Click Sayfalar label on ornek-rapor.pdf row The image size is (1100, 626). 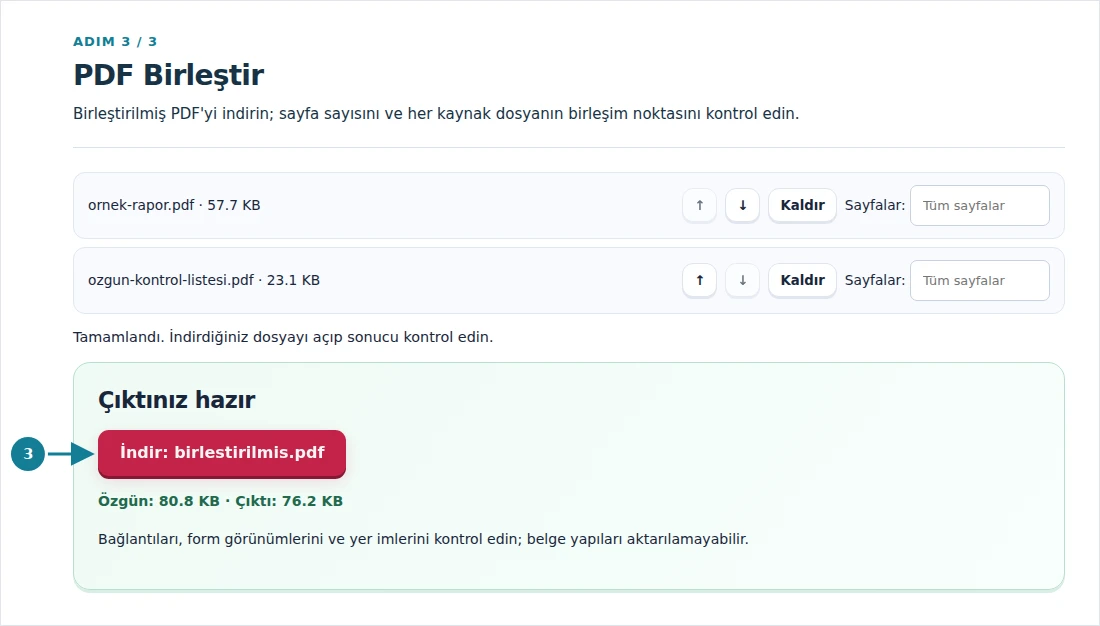[875, 206]
